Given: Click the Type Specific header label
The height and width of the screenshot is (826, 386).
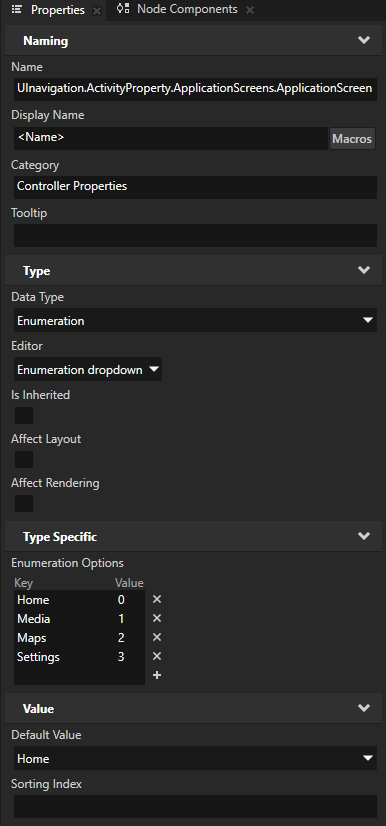Looking at the screenshot, I should point(60,537).
